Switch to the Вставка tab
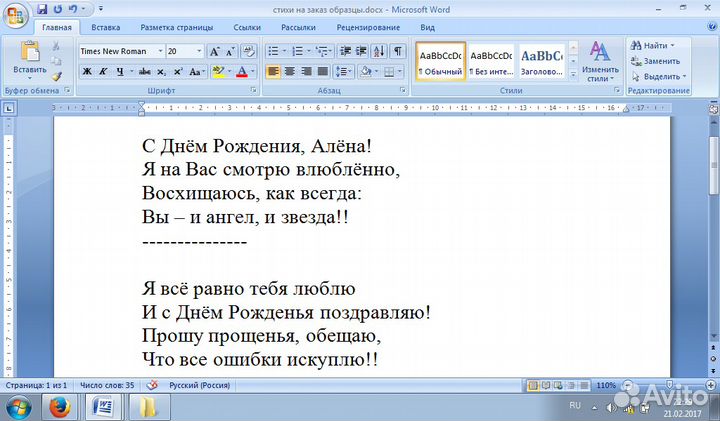720x421 pixels. coord(105,27)
